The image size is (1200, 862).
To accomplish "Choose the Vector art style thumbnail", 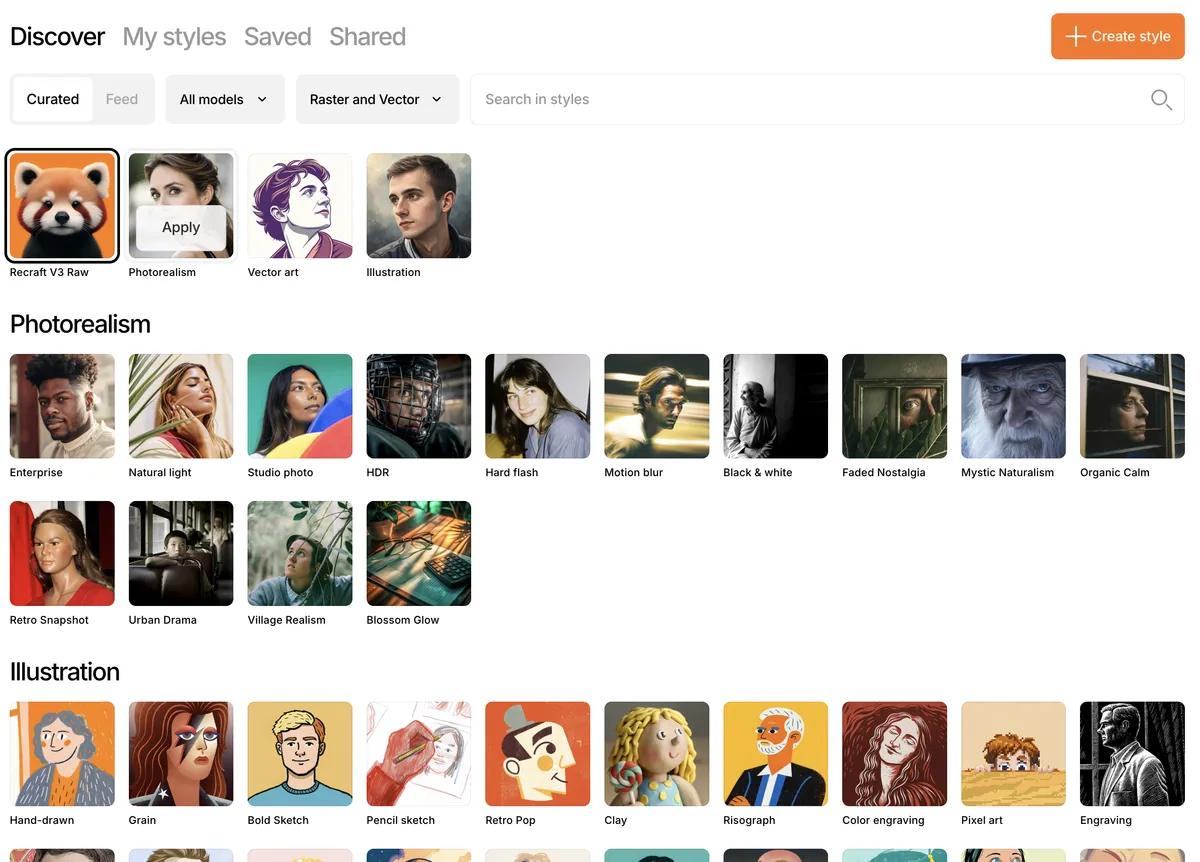I will [x=300, y=205].
